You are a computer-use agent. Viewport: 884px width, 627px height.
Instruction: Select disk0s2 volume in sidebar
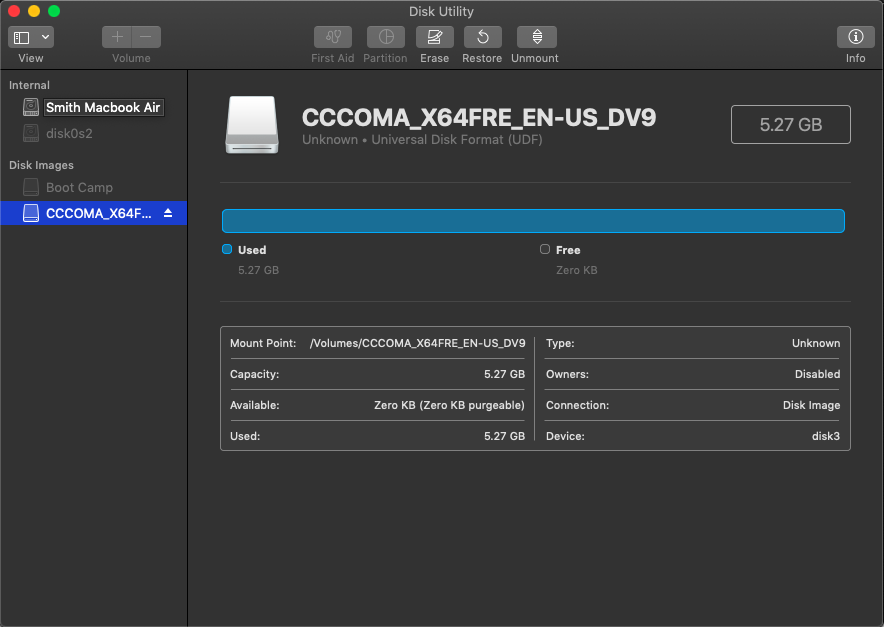[69, 134]
